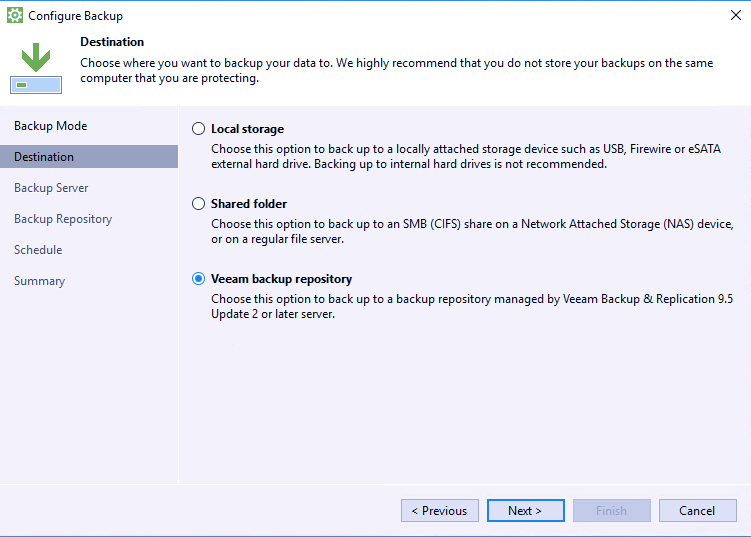
Task: Click the Veeam gear icon in title bar
Action: pyautogui.click(x=14, y=16)
